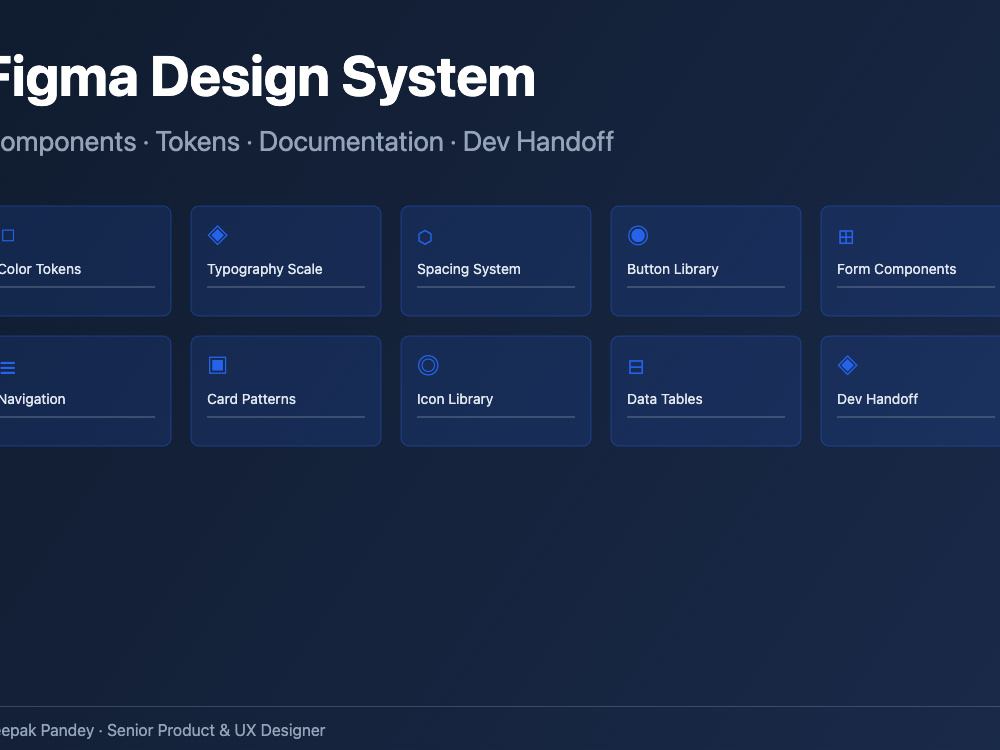Select the Dev Handoff card label
Image resolution: width=1000 pixels, height=750 pixels.
tap(877, 399)
